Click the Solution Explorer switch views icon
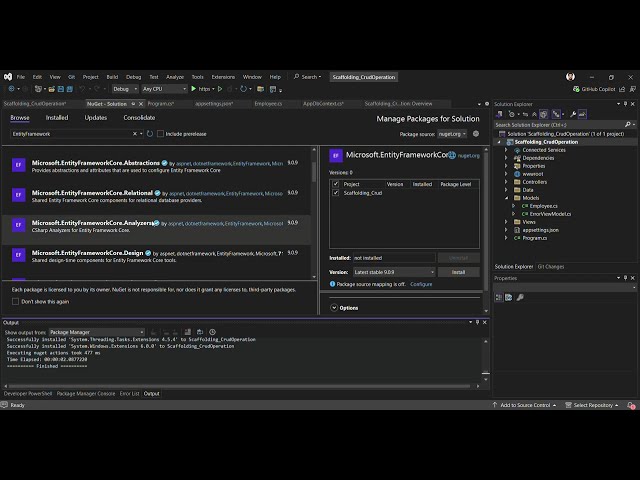The image size is (640, 480). click(499, 114)
